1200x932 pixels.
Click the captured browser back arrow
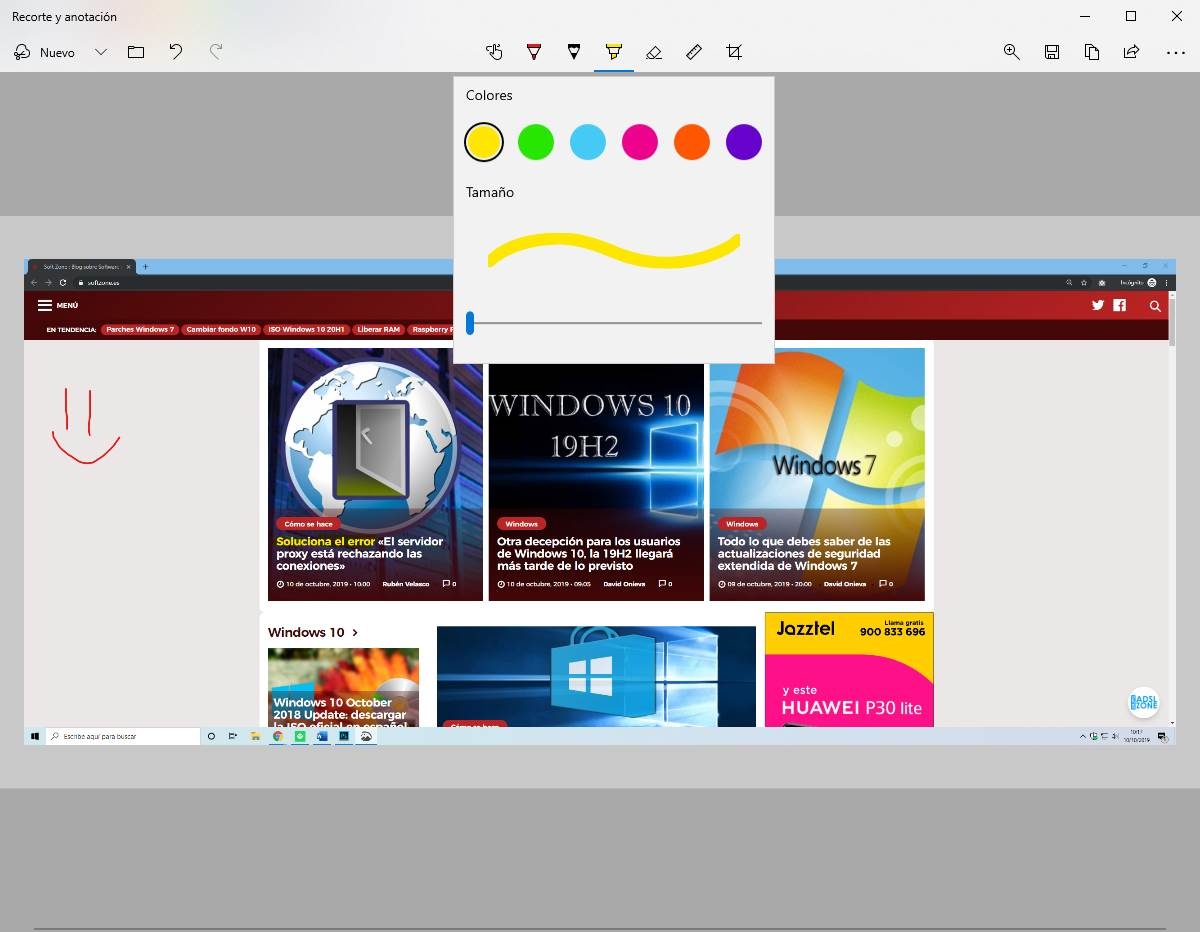point(34,283)
